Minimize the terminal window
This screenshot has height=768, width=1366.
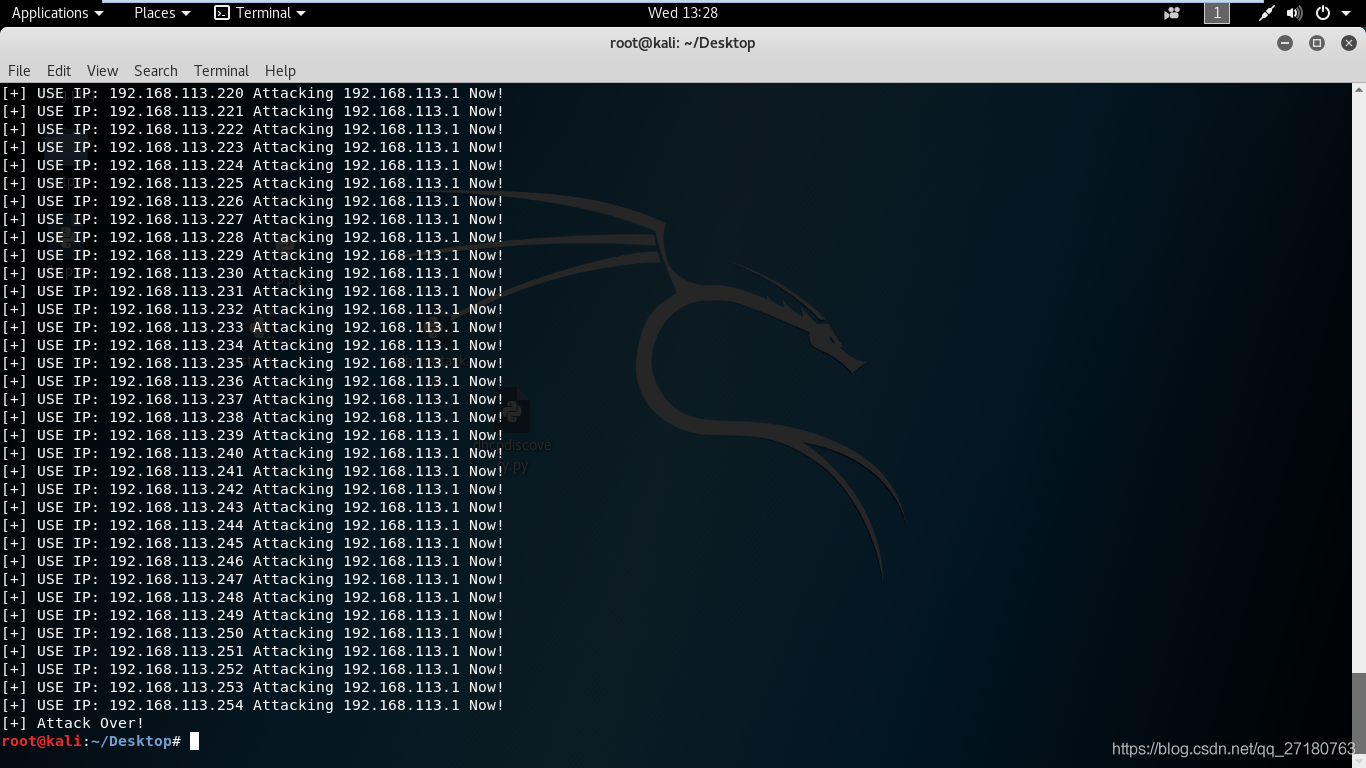click(1285, 43)
